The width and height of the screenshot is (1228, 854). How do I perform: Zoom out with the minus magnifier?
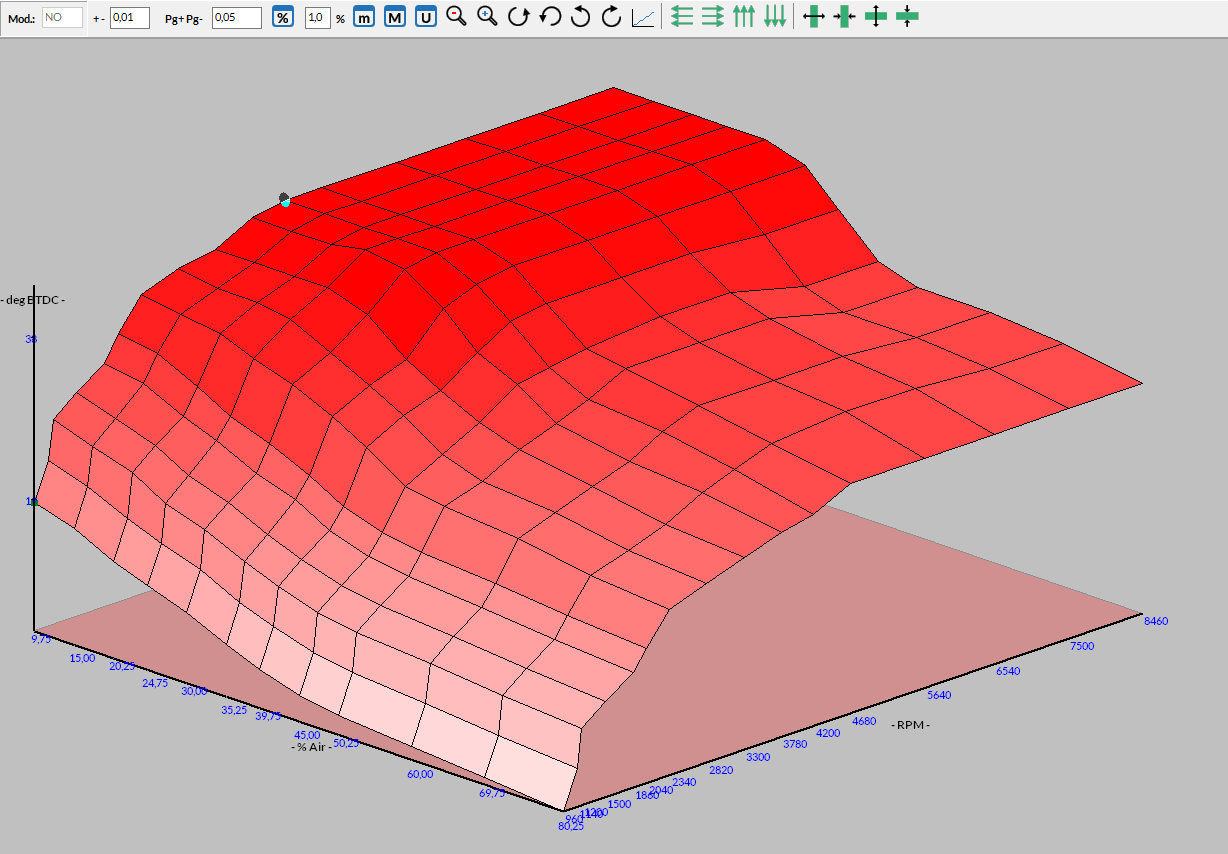(x=457, y=17)
